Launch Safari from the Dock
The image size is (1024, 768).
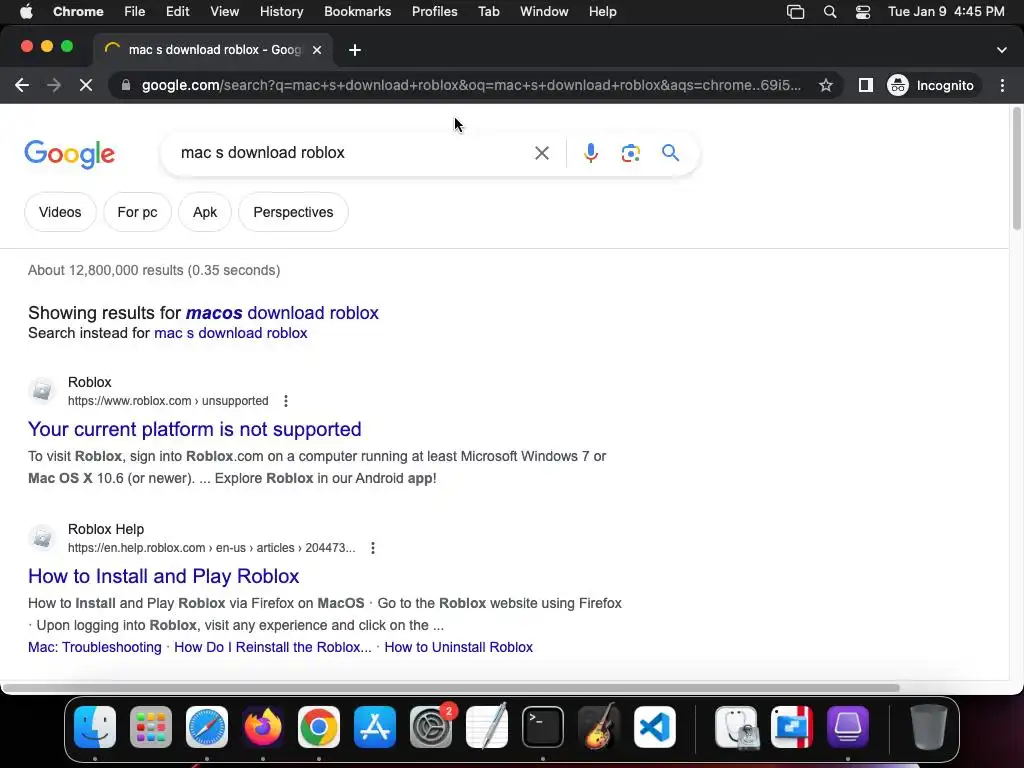pyautogui.click(x=207, y=727)
